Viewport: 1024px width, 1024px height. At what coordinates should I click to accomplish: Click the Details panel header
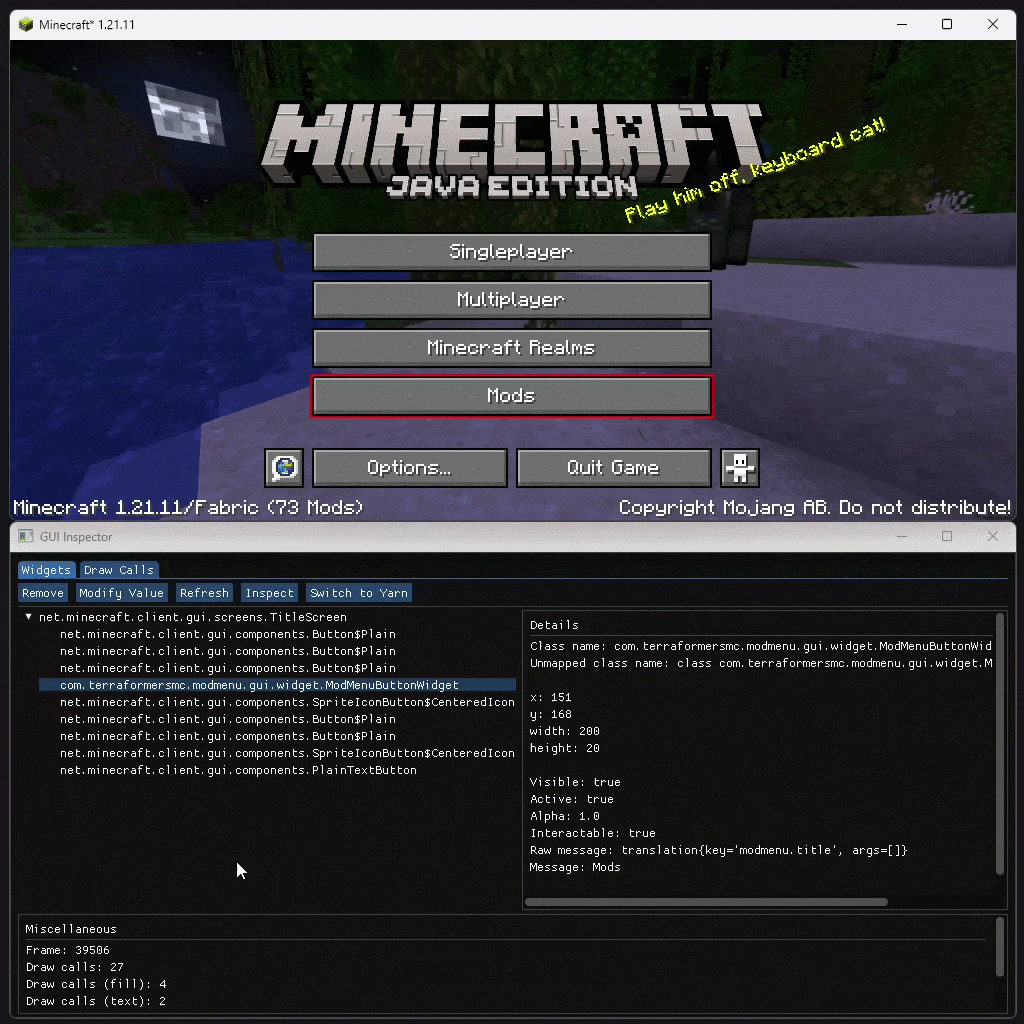click(x=554, y=625)
